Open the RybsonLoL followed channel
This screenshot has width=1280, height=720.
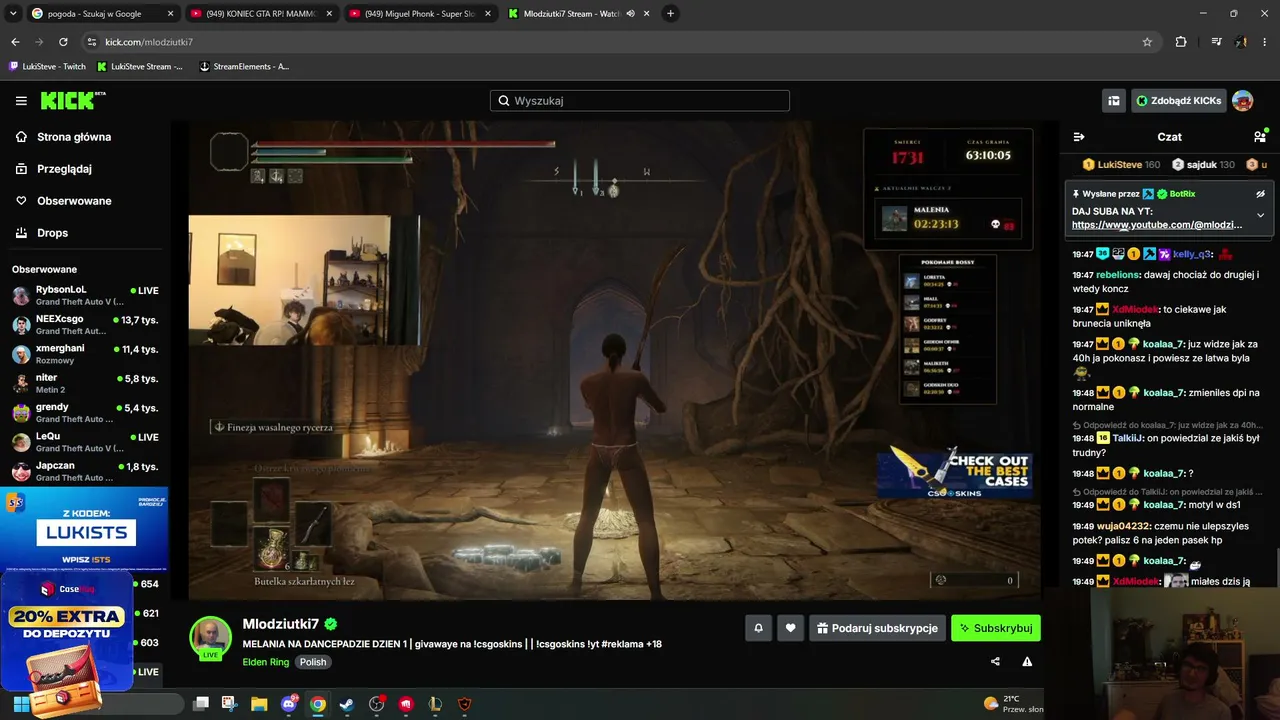[x=84, y=295]
